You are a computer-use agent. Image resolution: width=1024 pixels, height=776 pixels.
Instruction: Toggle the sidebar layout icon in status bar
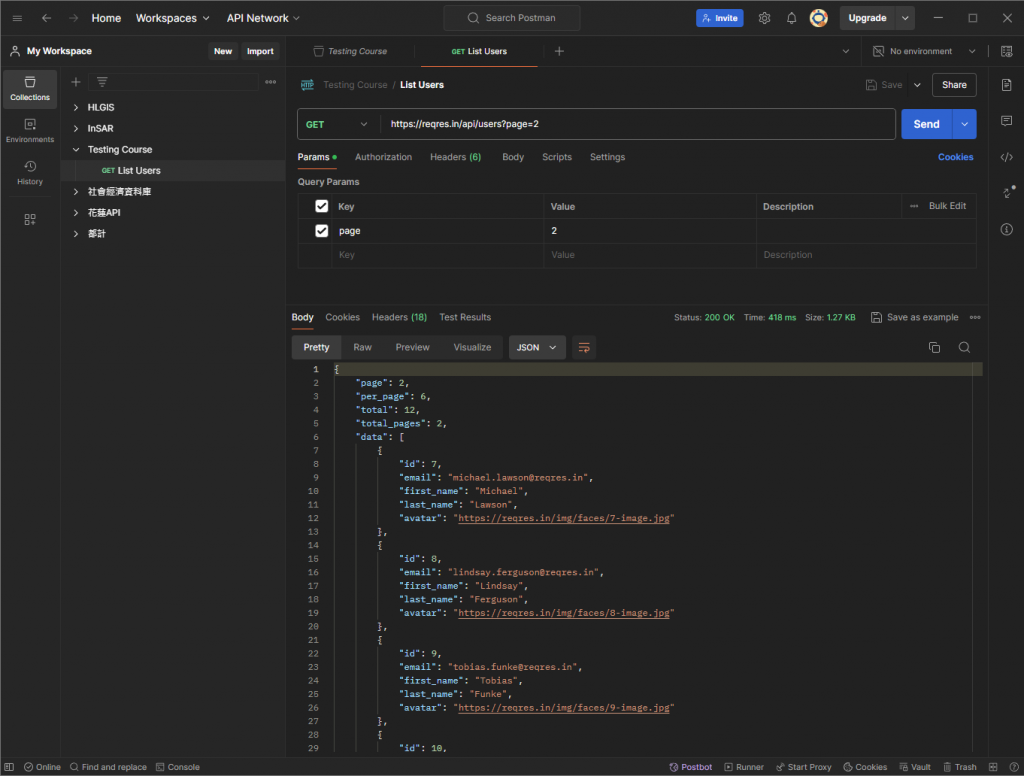9,767
